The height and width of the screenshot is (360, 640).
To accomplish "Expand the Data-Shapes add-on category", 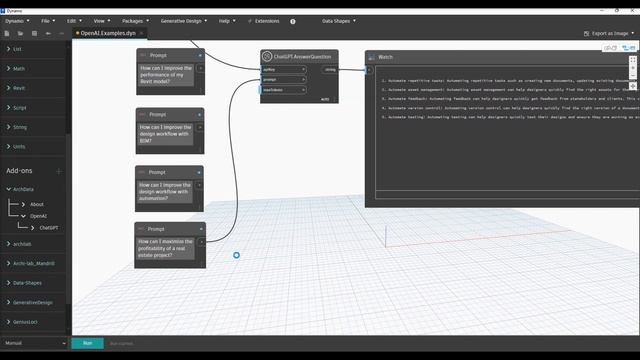I will [x=8, y=282].
